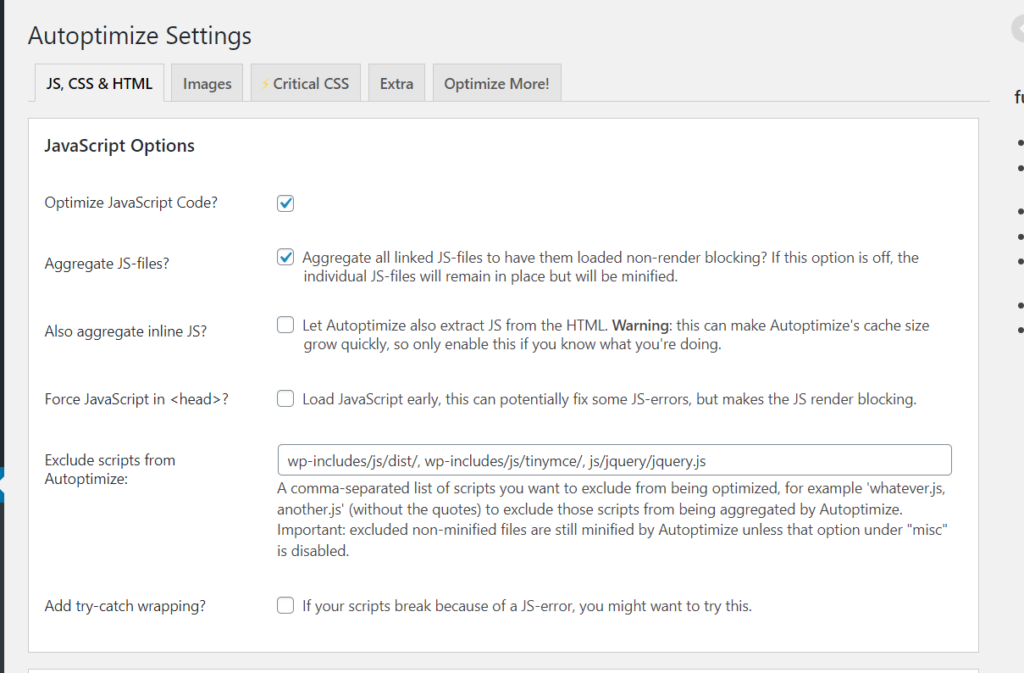Go to the Optimize More! tab
The width and height of the screenshot is (1024, 673).
pos(496,84)
